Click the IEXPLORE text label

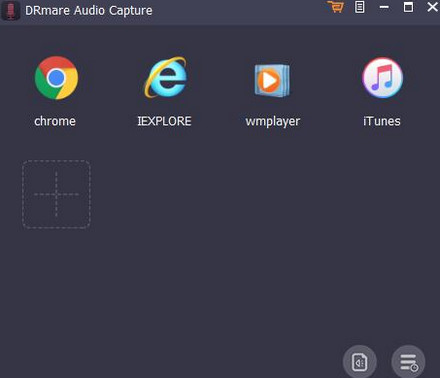pos(164,121)
